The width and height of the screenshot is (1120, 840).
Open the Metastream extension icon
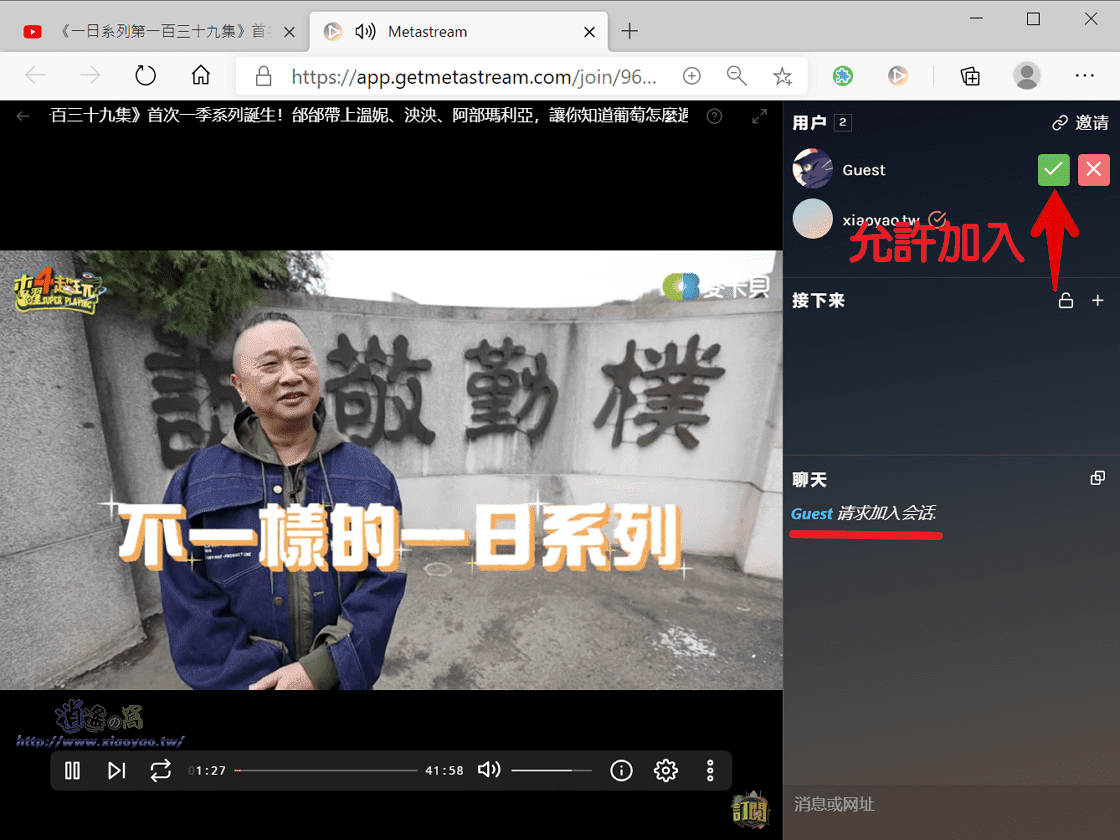(898, 76)
